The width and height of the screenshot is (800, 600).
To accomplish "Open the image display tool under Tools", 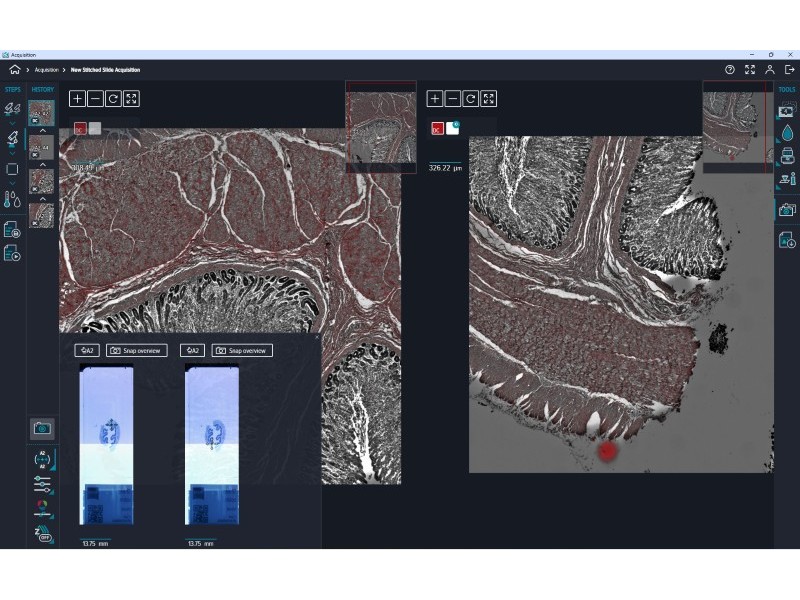I will (787, 110).
